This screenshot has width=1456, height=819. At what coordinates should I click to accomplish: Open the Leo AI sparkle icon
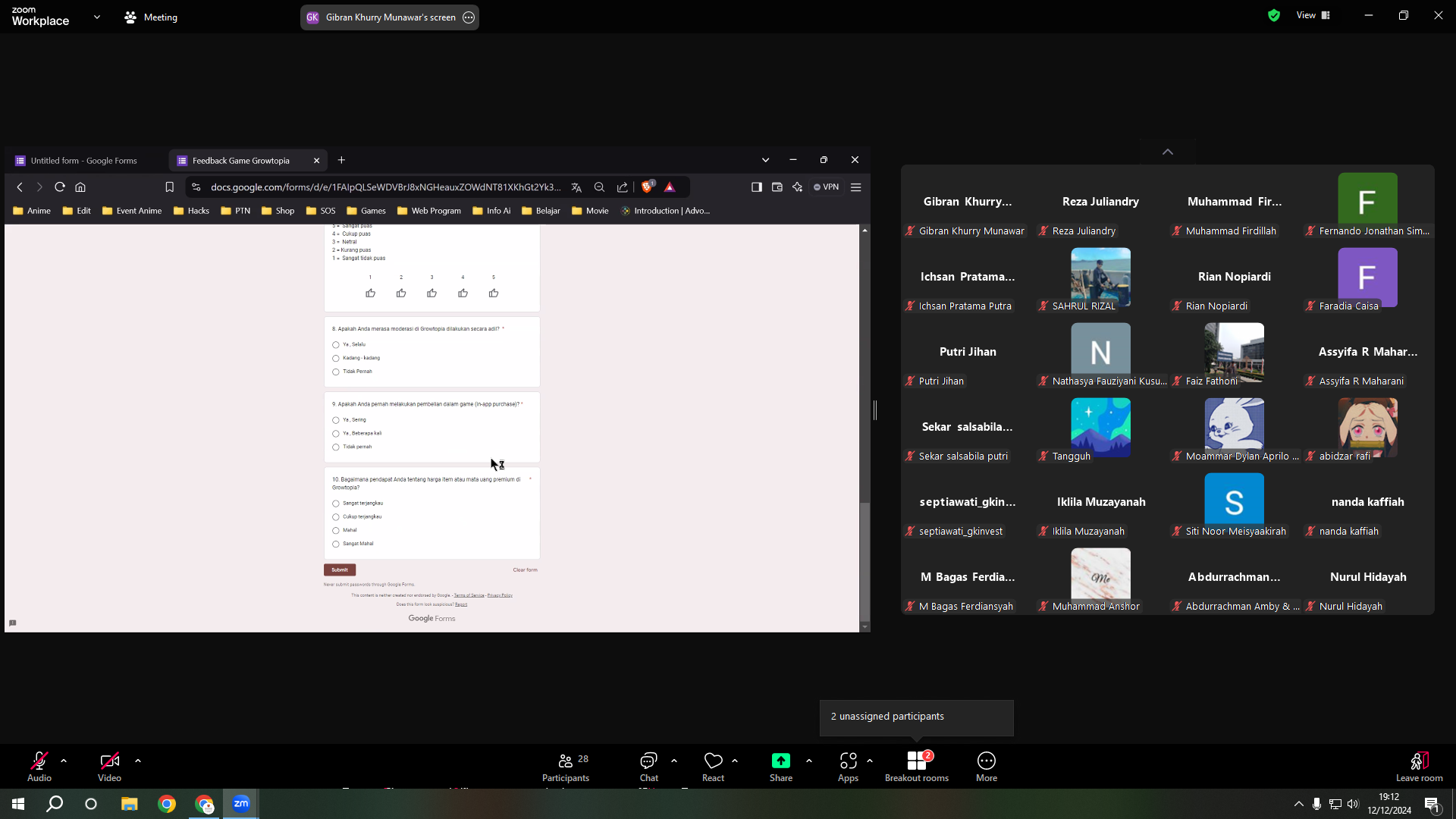point(798,187)
